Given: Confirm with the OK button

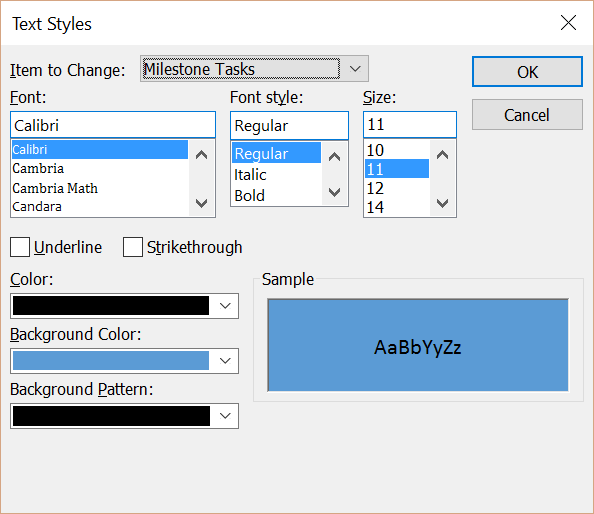Looking at the screenshot, I should 527,72.
